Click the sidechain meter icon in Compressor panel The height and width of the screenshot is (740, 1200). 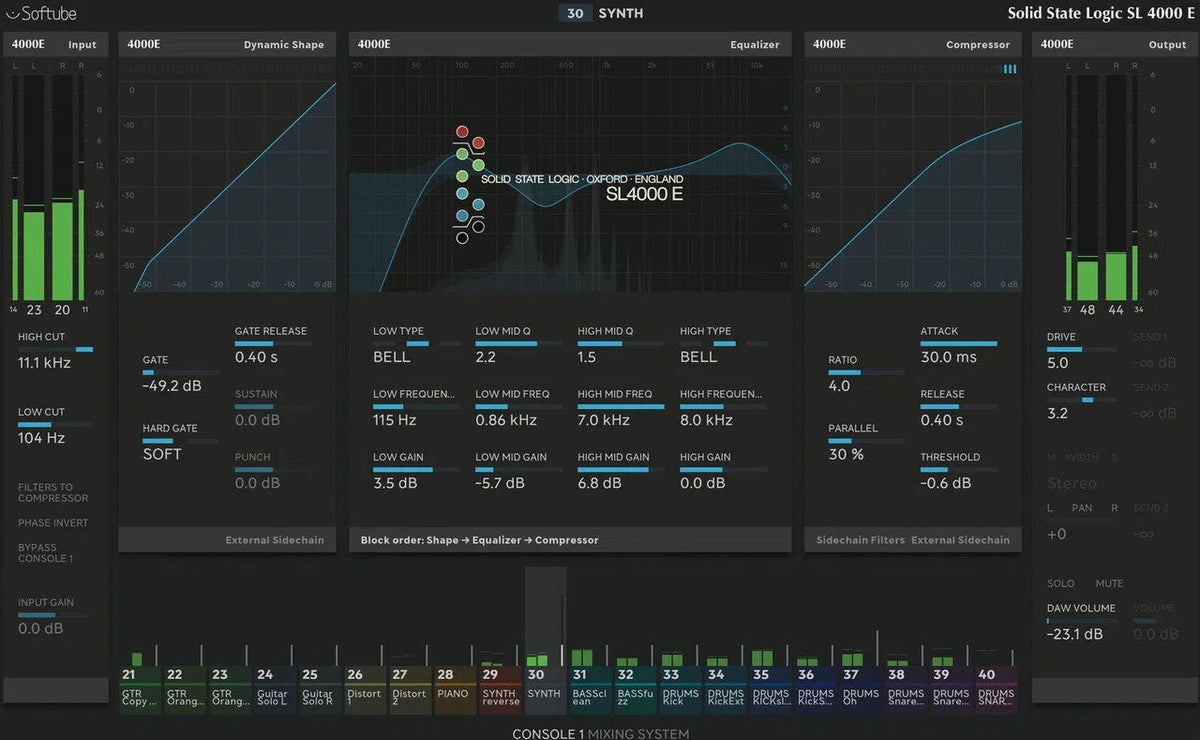tap(1010, 69)
